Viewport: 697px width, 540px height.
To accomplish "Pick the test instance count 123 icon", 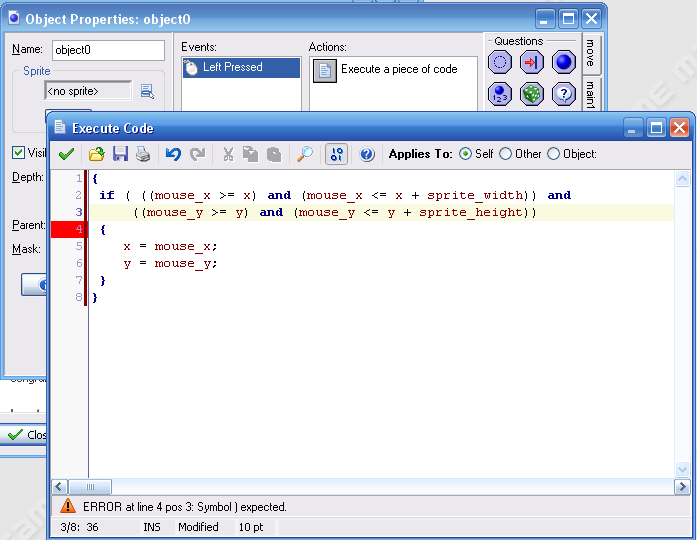I will [x=500, y=94].
